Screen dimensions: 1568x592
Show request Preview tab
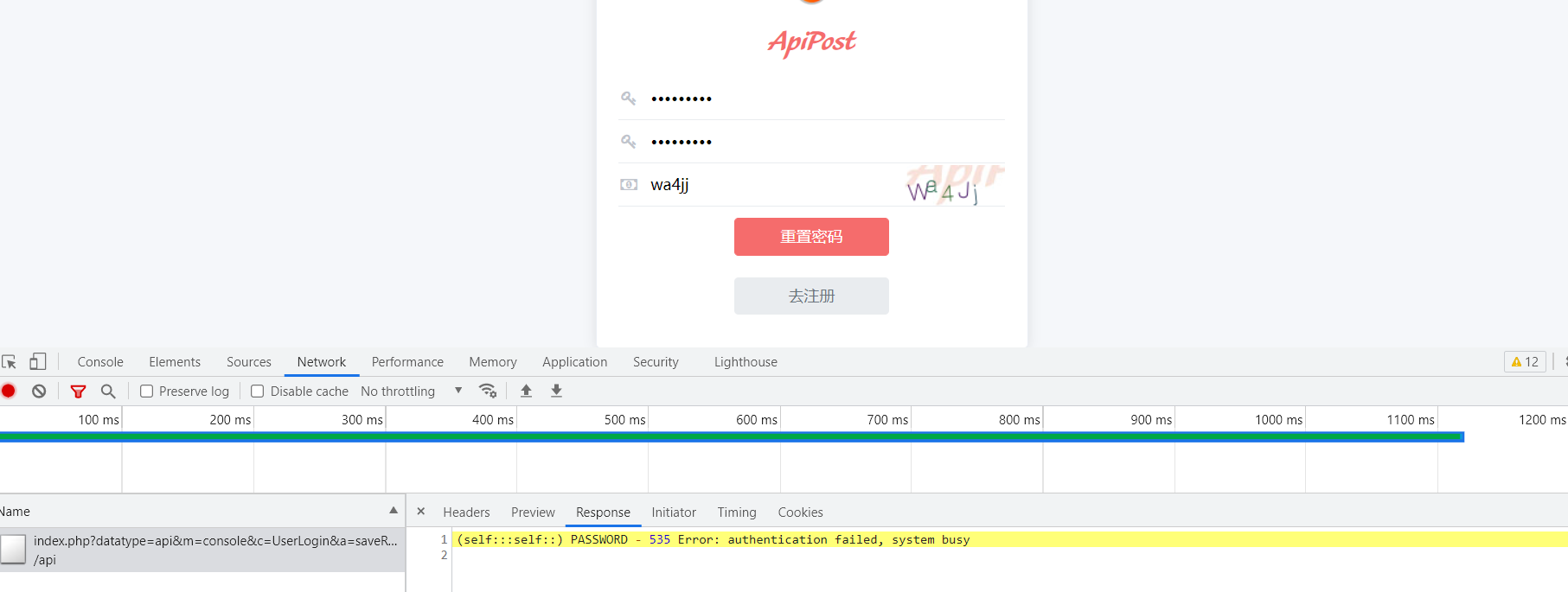point(533,512)
